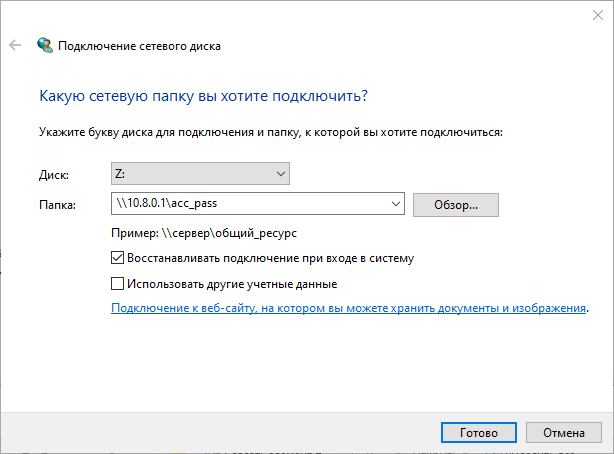Enable Использовать другие учетные данные checkbox
This screenshot has width=614, height=454.
[x=117, y=284]
